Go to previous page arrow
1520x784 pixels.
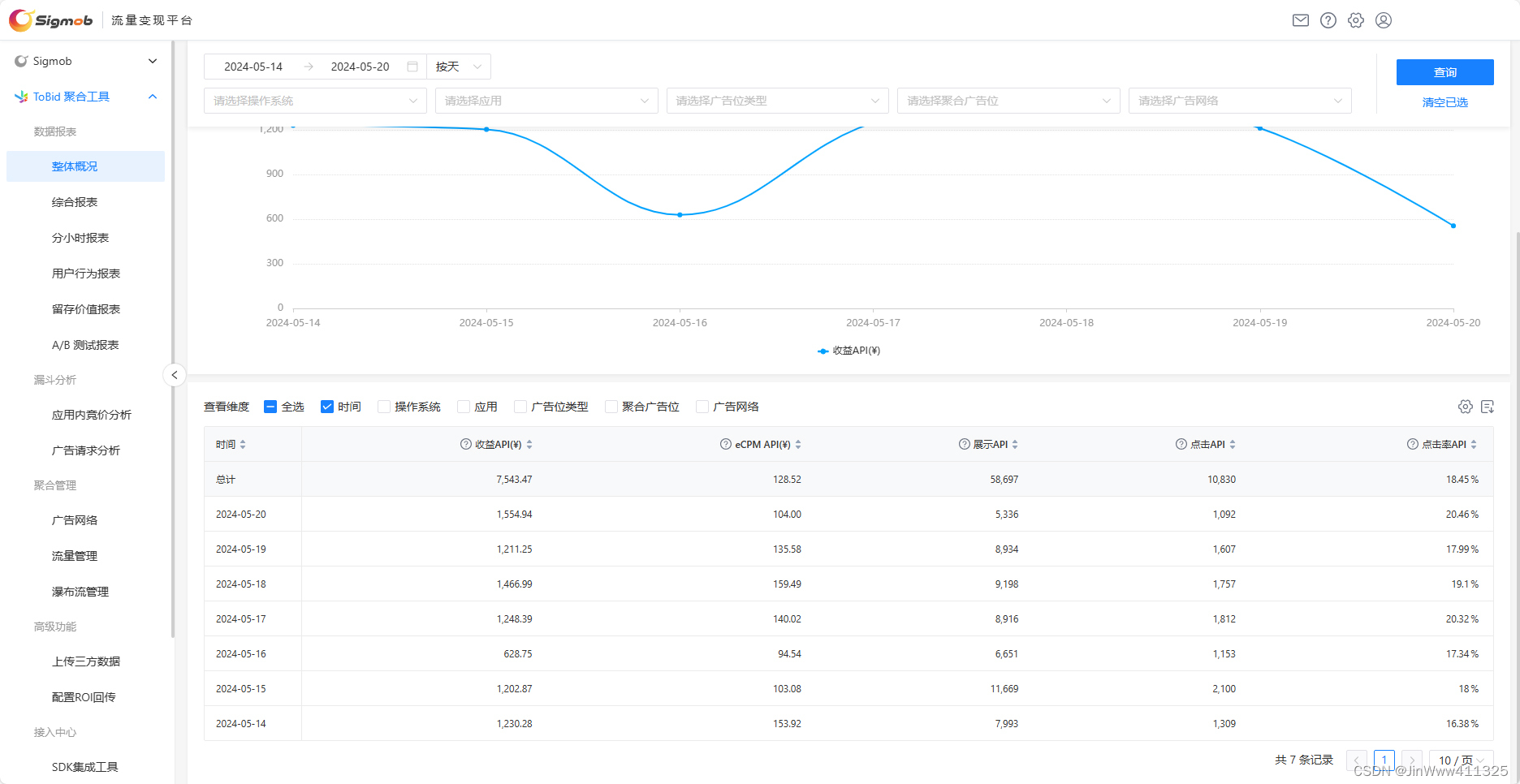click(1357, 760)
